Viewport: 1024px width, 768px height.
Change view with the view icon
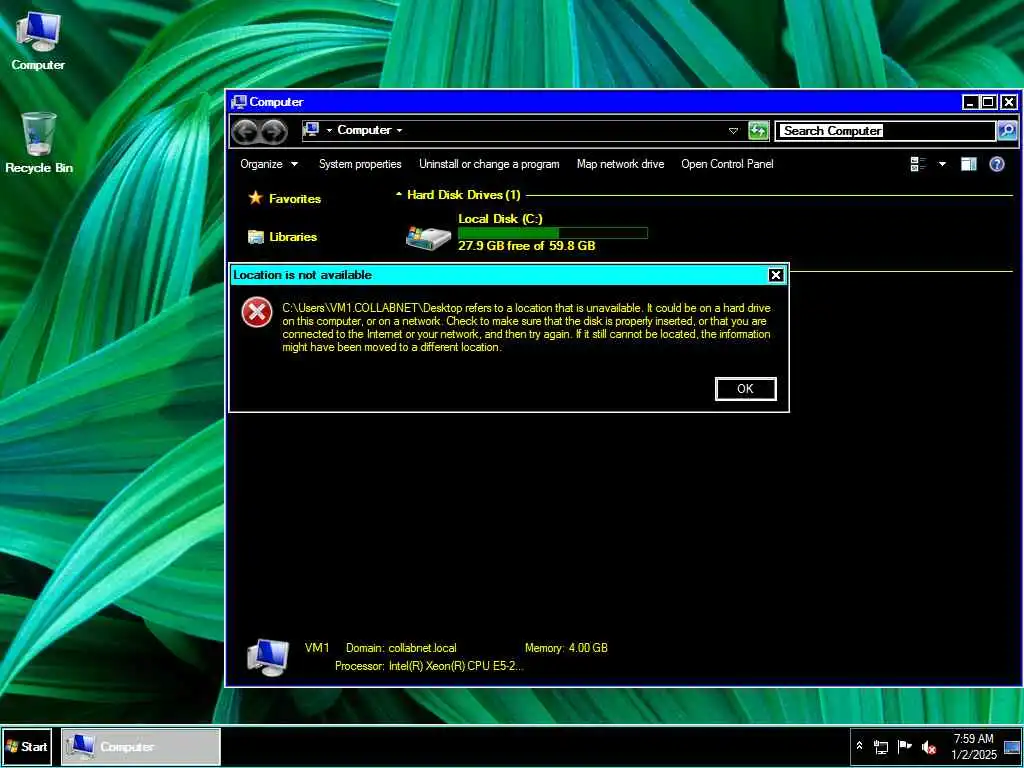pyautogui.click(x=918, y=164)
